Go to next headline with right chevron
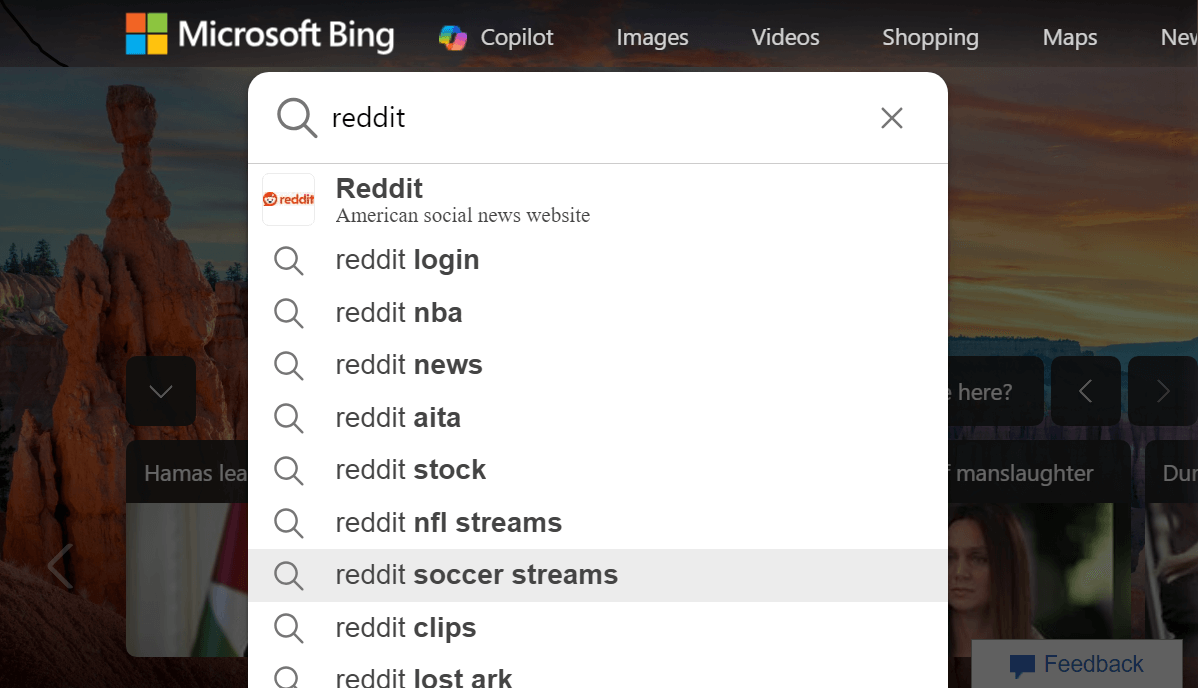1198x688 pixels. pos(1162,391)
